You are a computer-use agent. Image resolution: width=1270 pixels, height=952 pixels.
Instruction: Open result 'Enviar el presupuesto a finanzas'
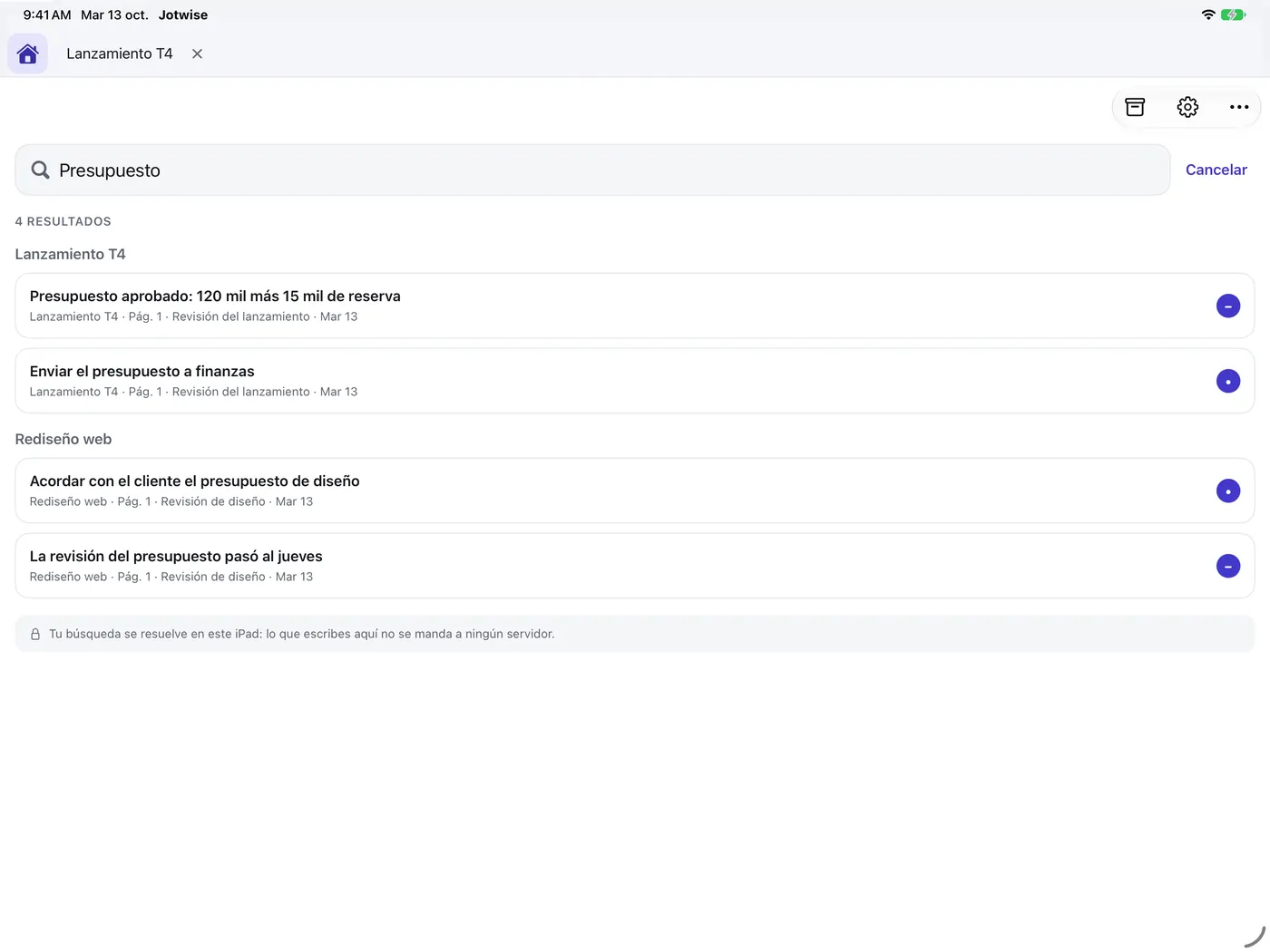click(x=634, y=381)
